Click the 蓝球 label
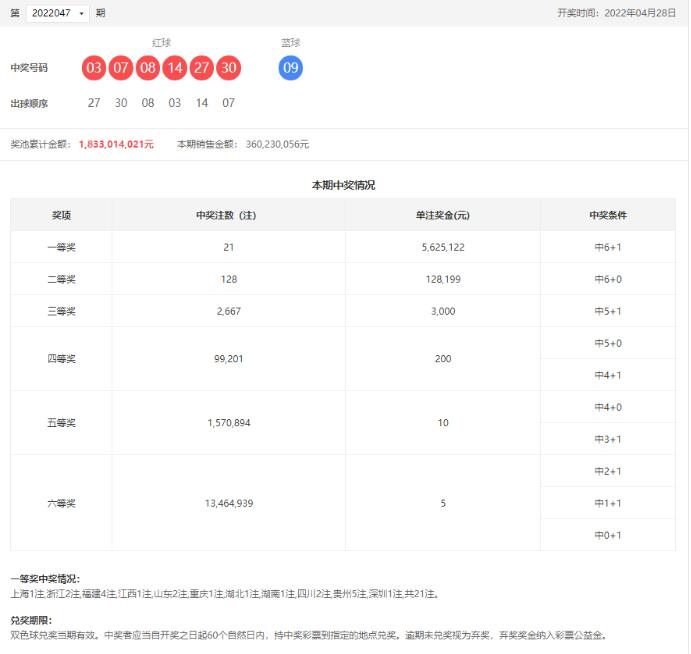 (x=291, y=43)
